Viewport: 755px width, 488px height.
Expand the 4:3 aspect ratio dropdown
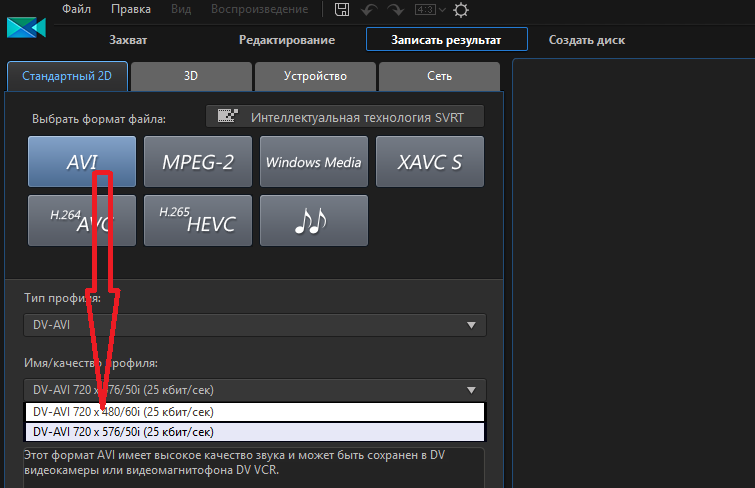click(x=427, y=10)
